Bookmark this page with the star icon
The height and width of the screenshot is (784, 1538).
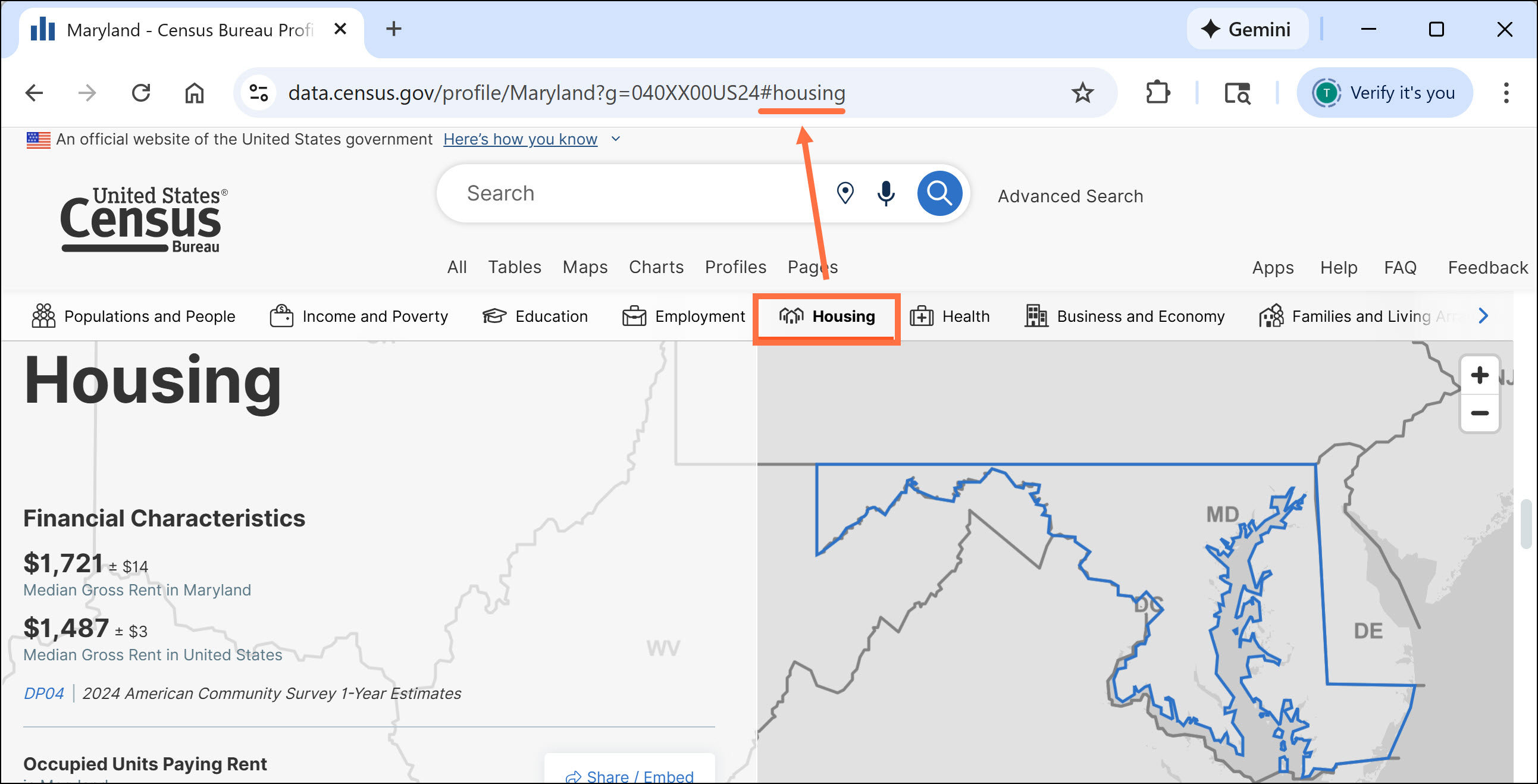1082,93
